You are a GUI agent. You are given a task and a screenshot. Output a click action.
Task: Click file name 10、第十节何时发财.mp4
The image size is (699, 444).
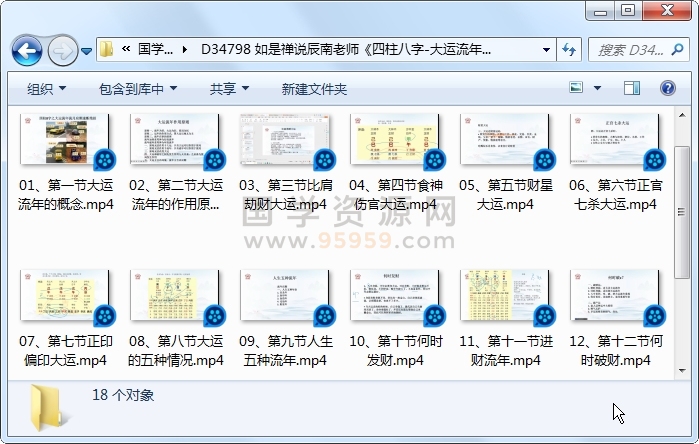click(x=396, y=350)
